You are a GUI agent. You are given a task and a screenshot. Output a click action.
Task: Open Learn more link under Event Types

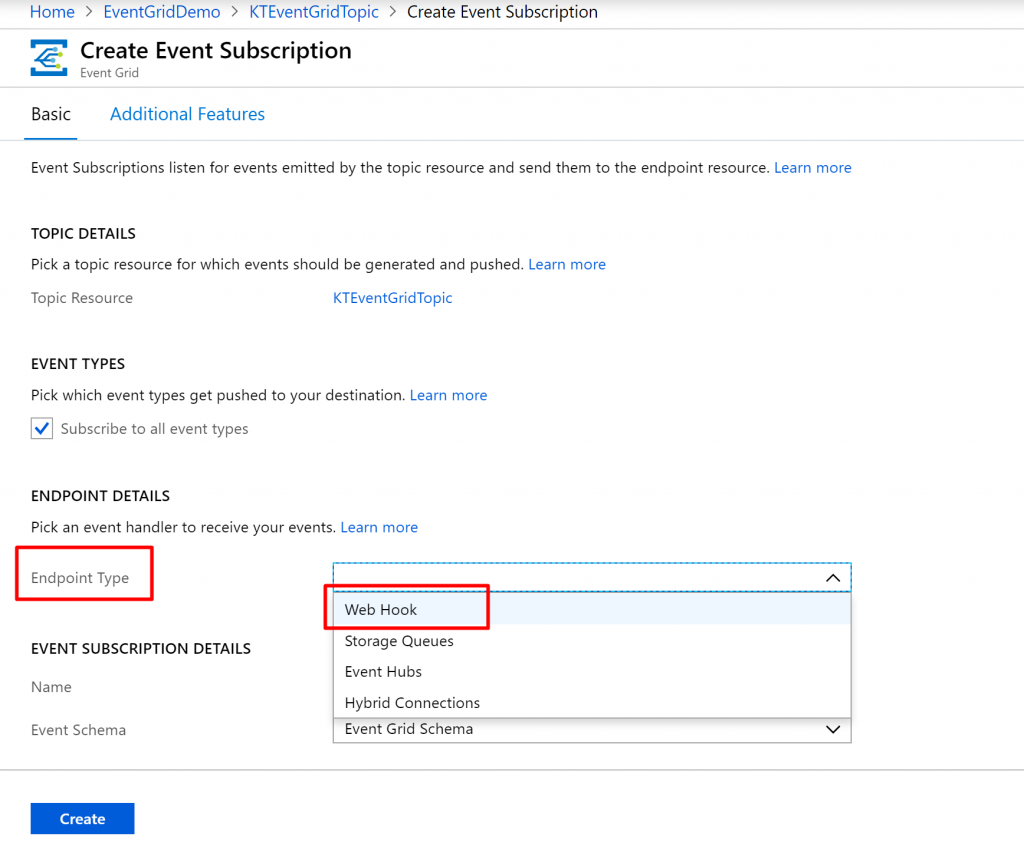pyautogui.click(x=448, y=395)
